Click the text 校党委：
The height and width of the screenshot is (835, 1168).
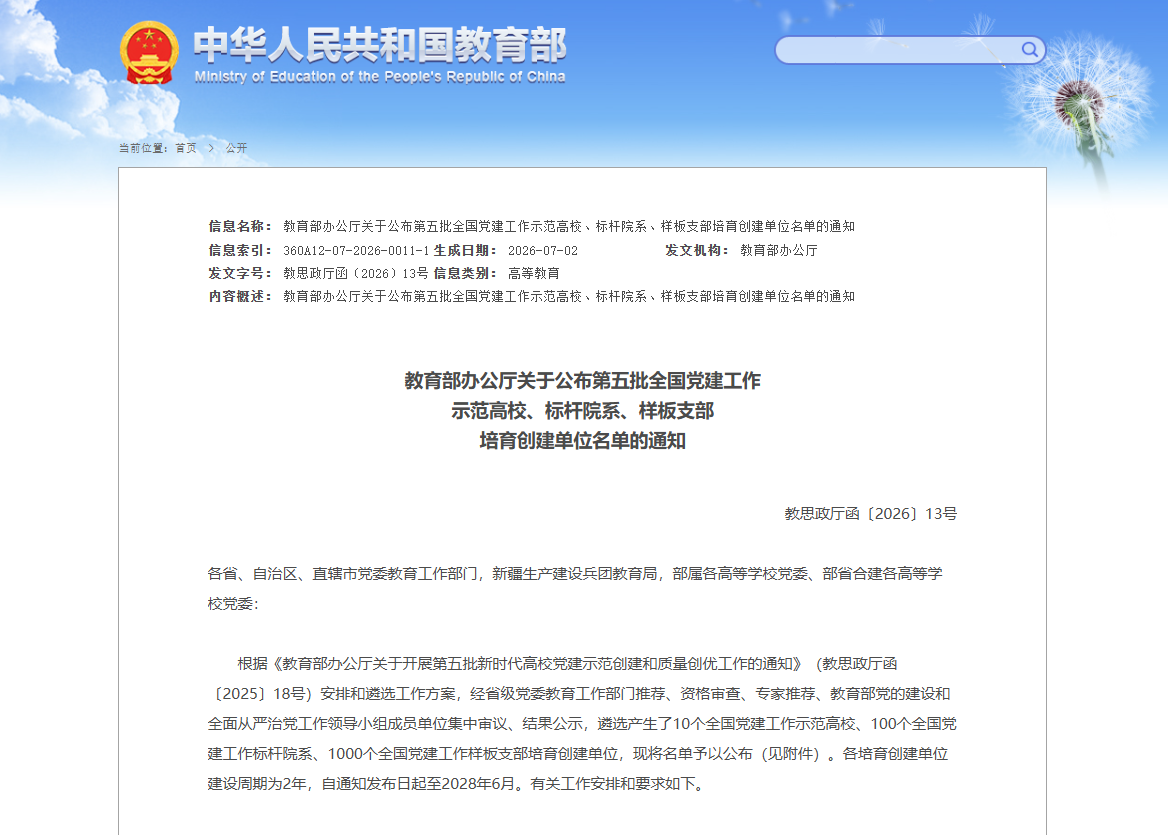[x=233, y=604]
